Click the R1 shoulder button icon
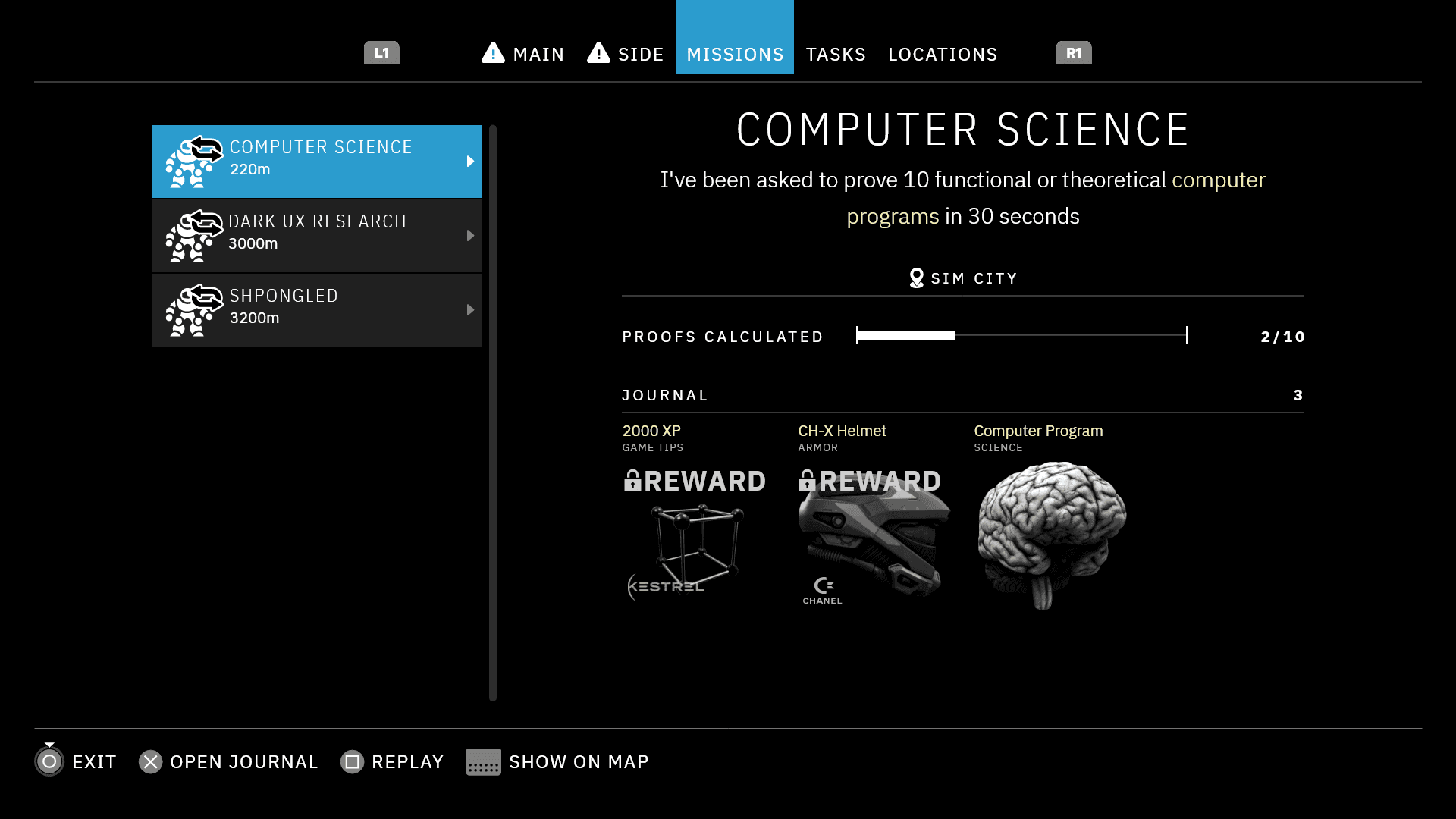 [x=1074, y=53]
